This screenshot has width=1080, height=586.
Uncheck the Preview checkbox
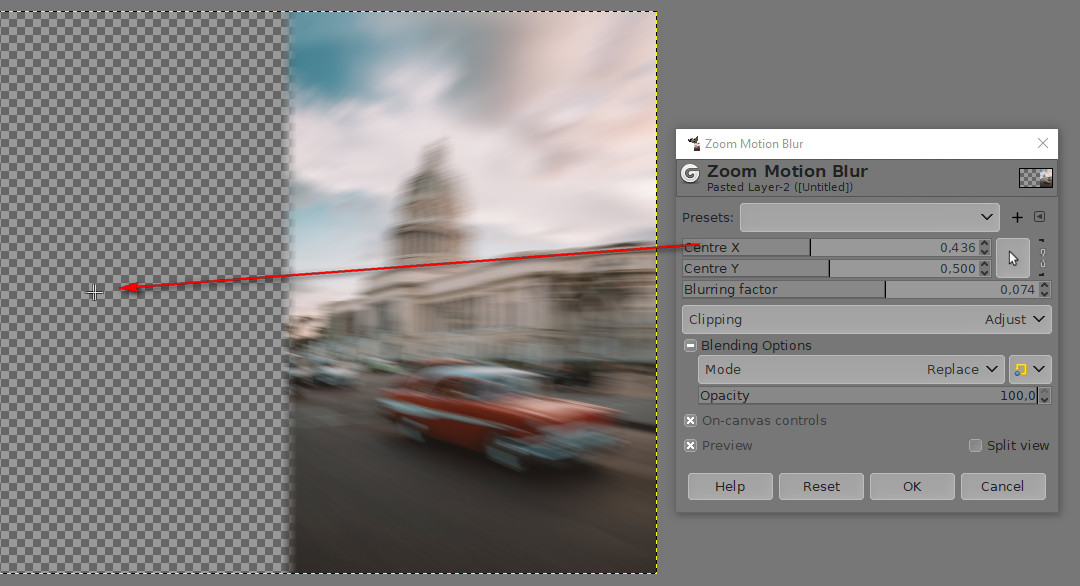tap(690, 446)
